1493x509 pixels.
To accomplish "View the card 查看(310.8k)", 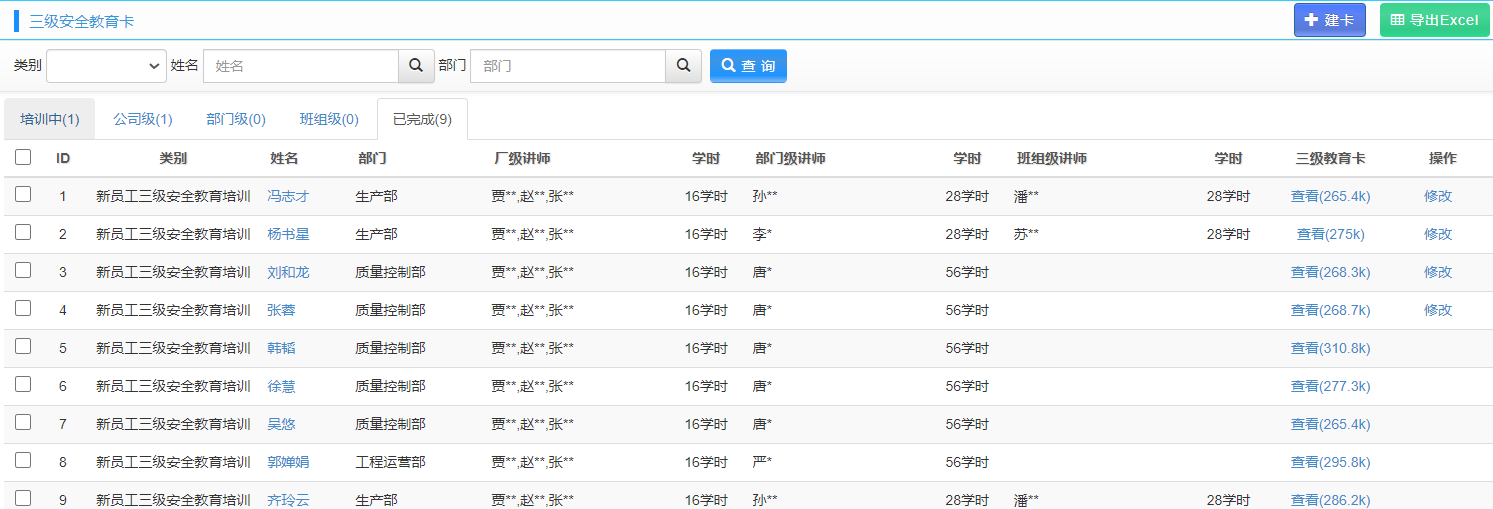I will 1330,348.
